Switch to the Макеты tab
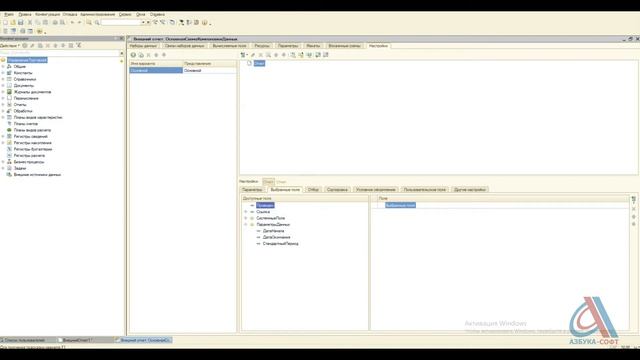 [313, 46]
